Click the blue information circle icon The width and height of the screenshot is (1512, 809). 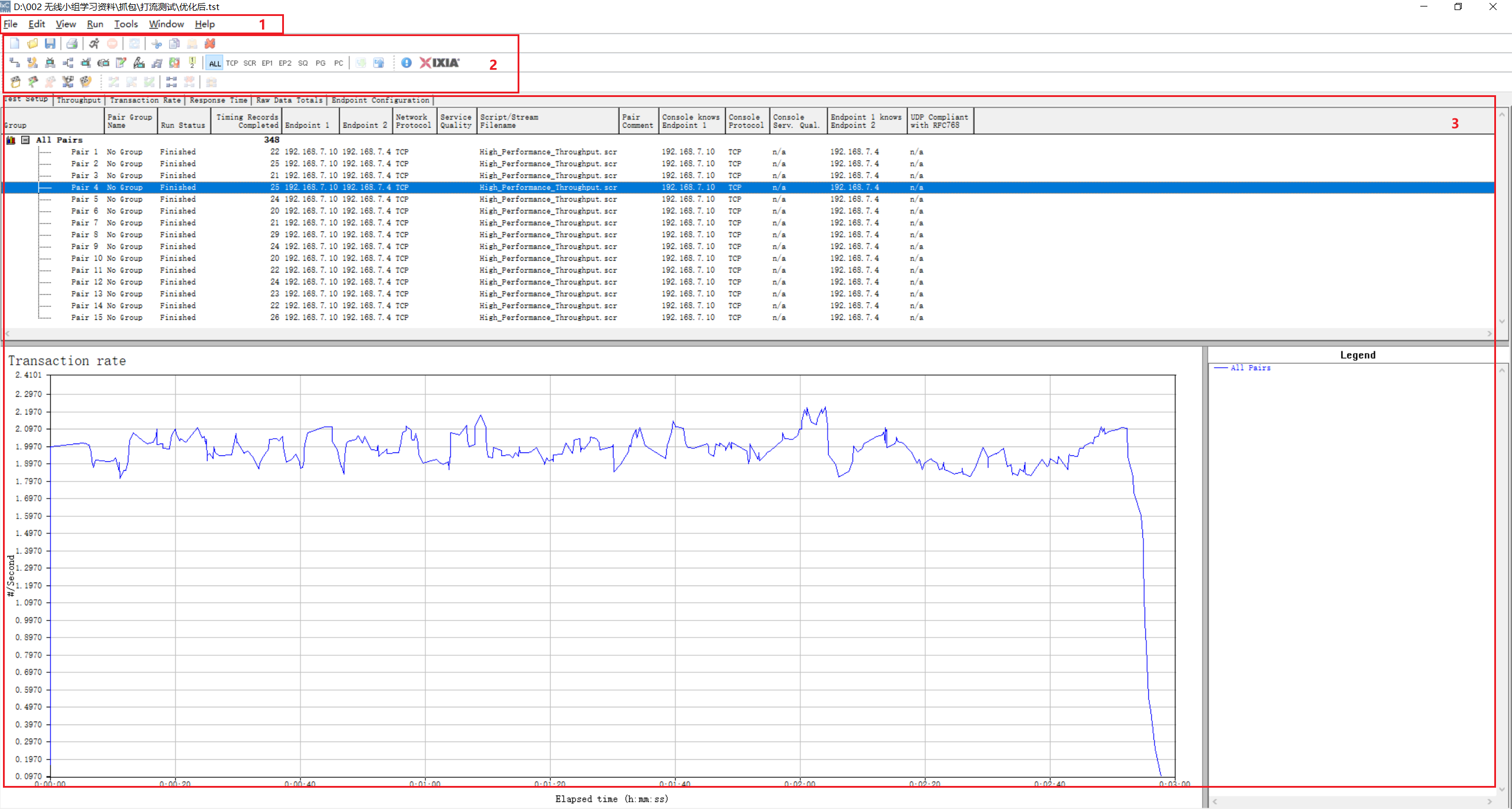406,63
